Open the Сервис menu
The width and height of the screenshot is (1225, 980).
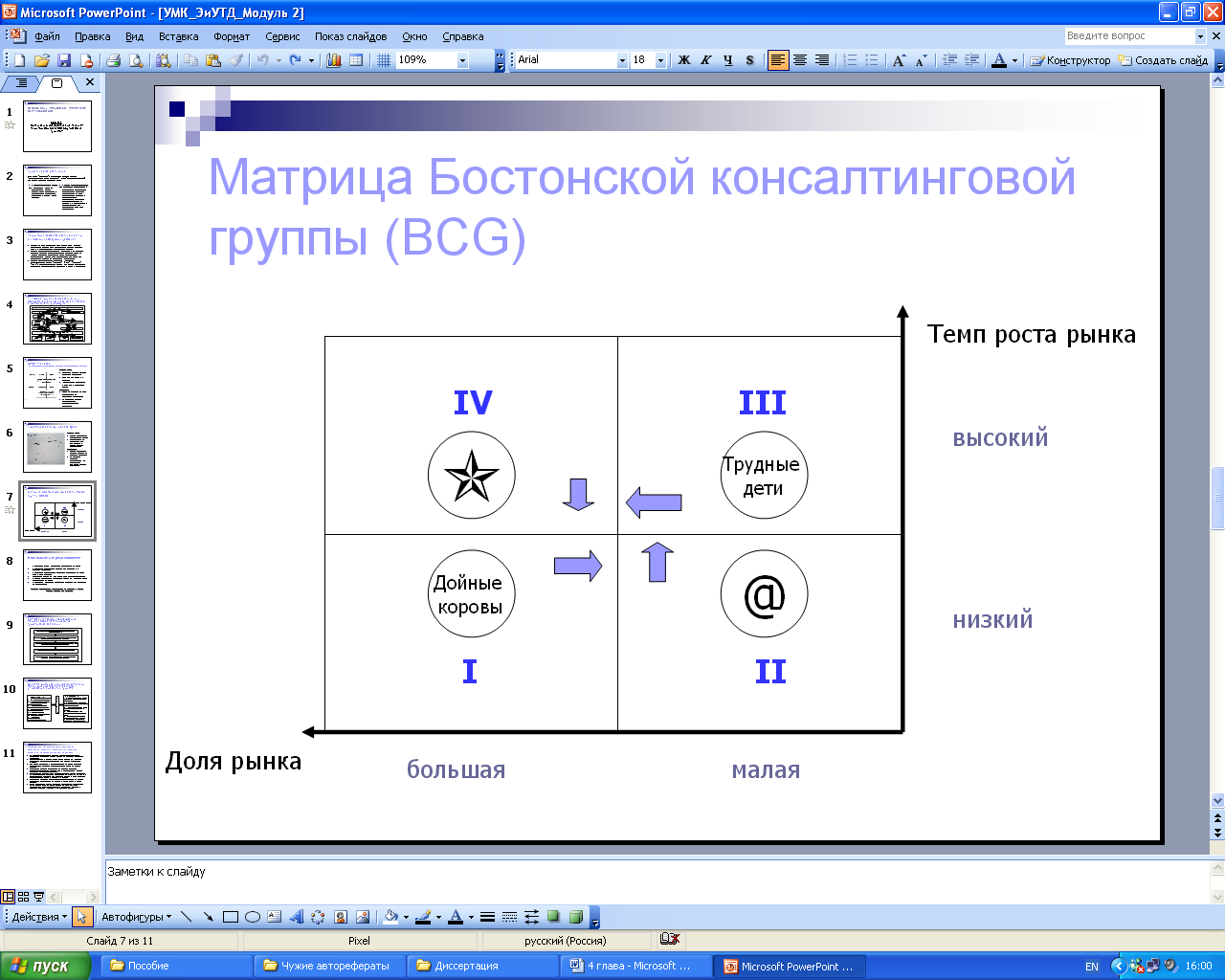pyautogui.click(x=282, y=36)
